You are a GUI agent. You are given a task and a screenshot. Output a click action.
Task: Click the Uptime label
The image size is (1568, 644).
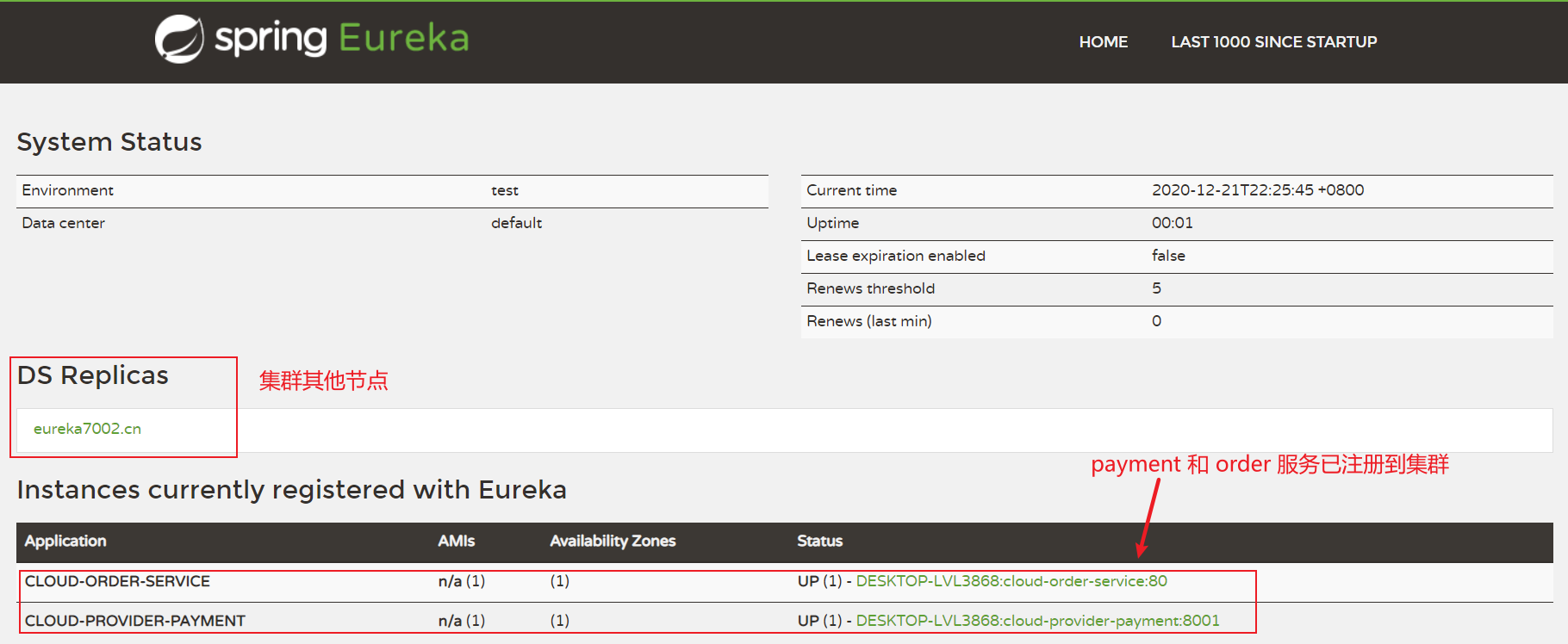pyautogui.click(x=832, y=223)
